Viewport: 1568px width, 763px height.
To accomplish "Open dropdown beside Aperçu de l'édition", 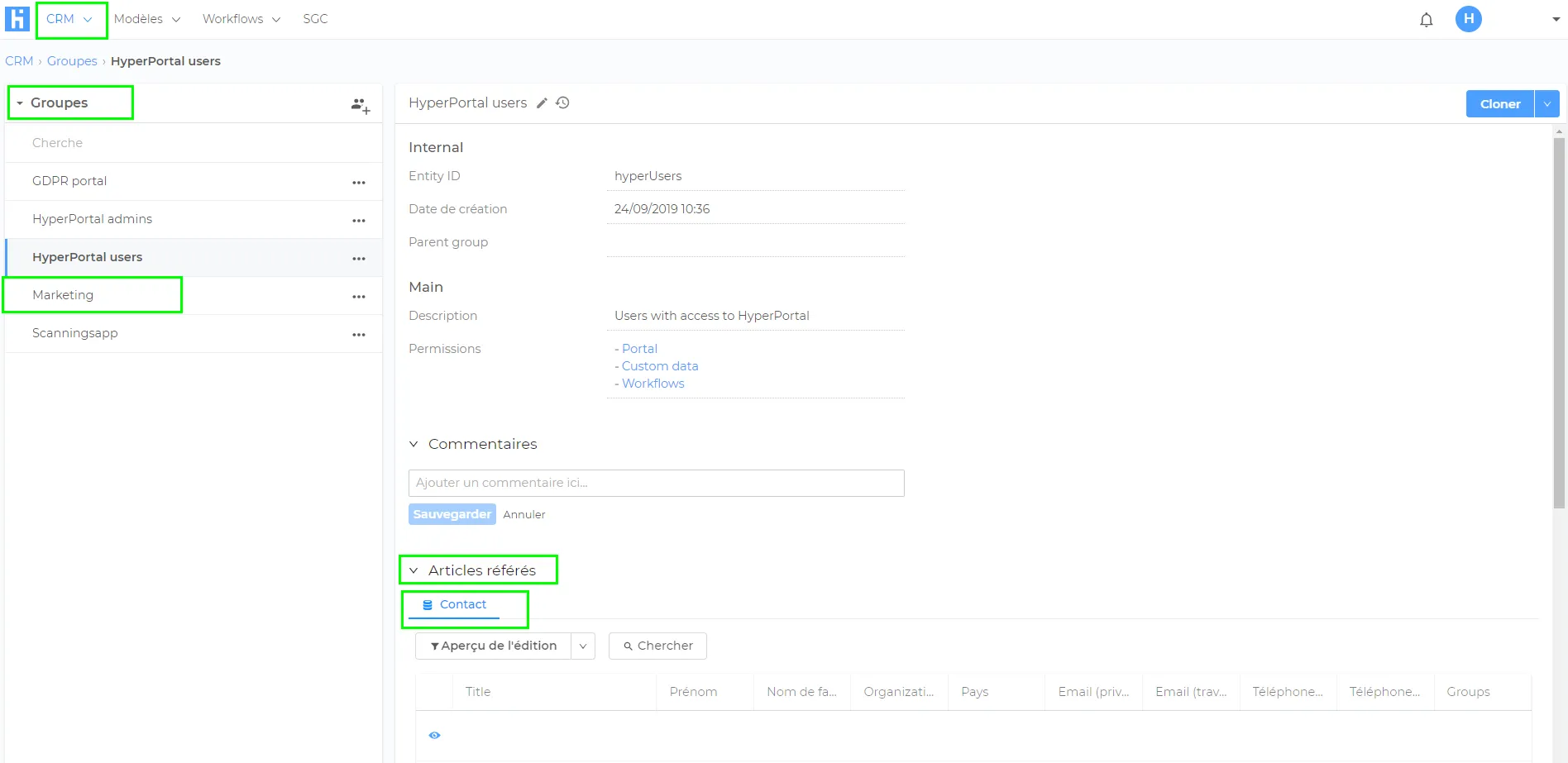I will tap(583, 646).
